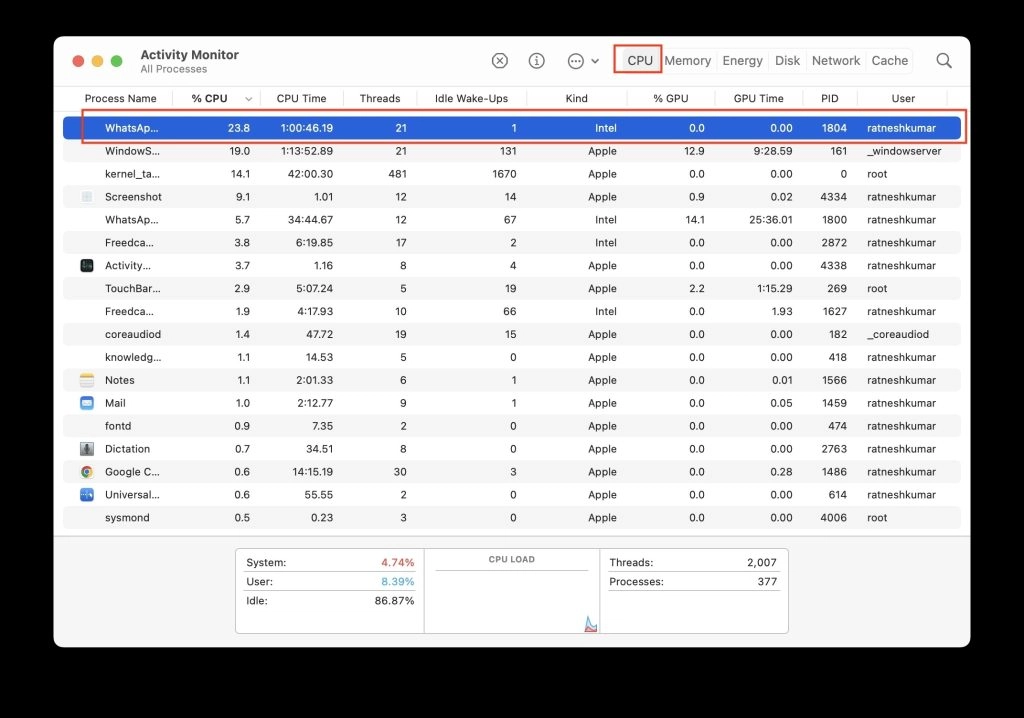The height and width of the screenshot is (718, 1024).
Task: Click the ellipsis More actions icon
Action: point(575,61)
